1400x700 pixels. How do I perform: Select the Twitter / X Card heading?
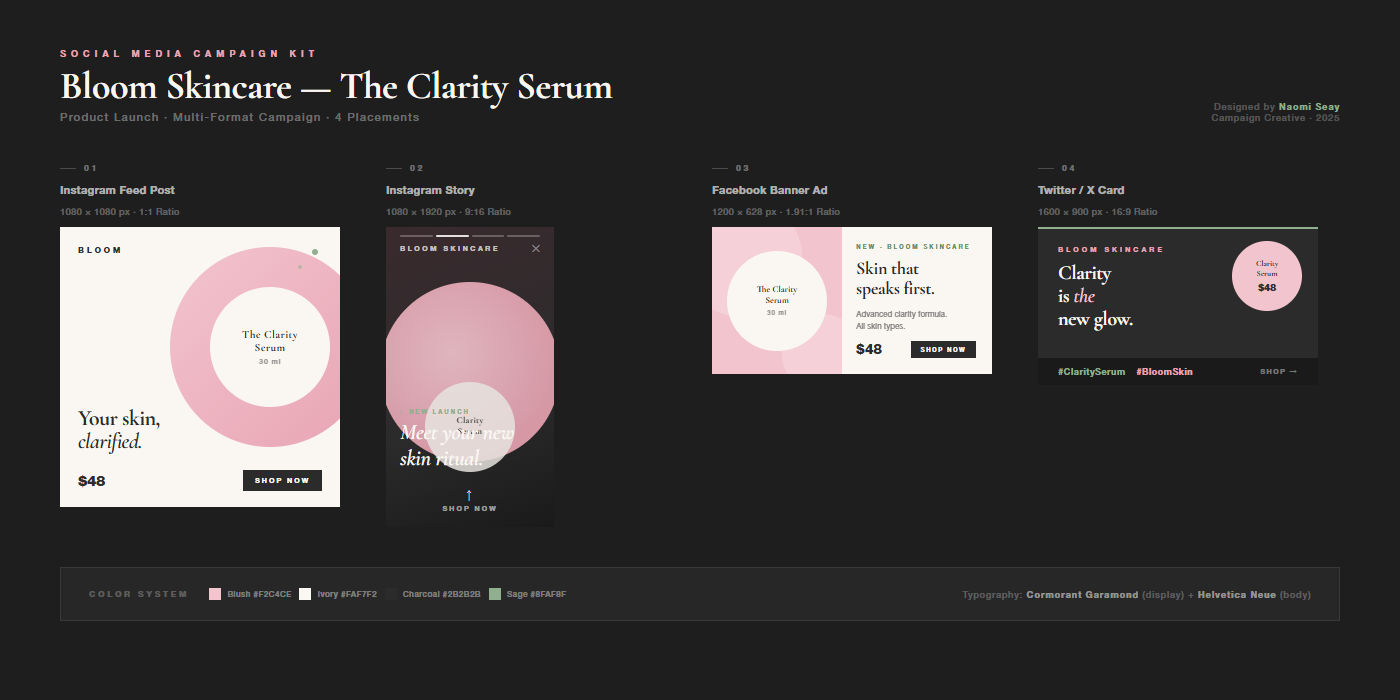point(1081,190)
